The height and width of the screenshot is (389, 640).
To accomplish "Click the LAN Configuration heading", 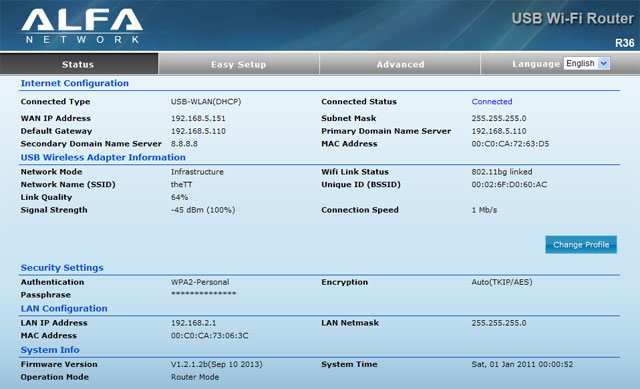I will 64,309.
